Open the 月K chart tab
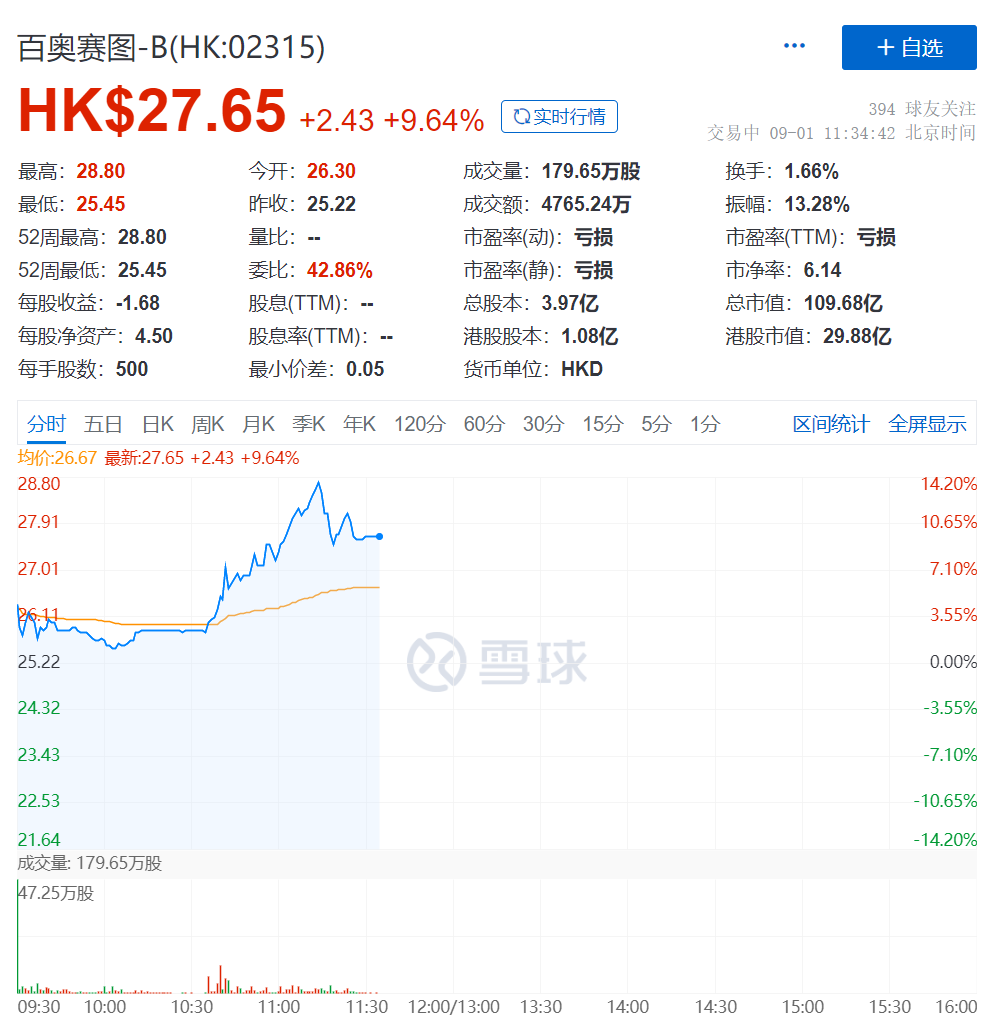The image size is (998, 1028). click(258, 424)
